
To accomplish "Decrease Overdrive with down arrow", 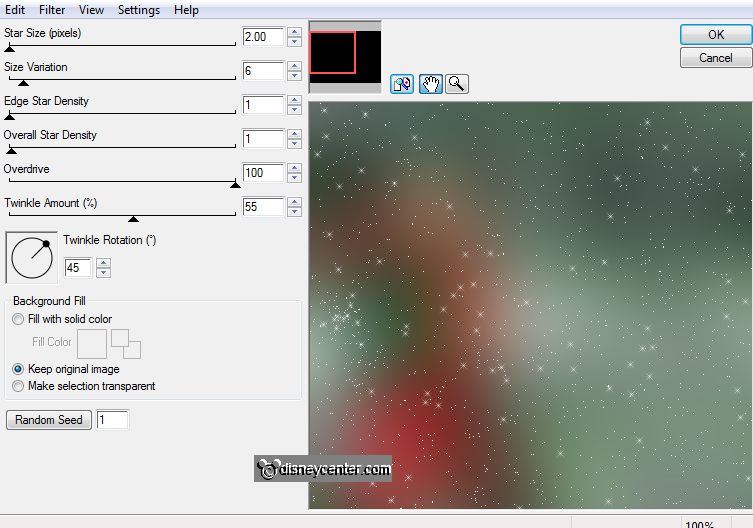I will (294, 178).
